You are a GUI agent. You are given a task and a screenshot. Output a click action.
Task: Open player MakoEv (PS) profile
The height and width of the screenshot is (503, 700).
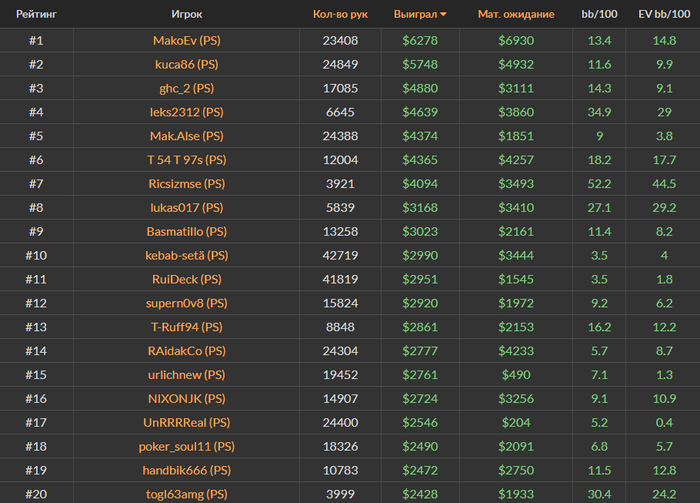coord(187,41)
